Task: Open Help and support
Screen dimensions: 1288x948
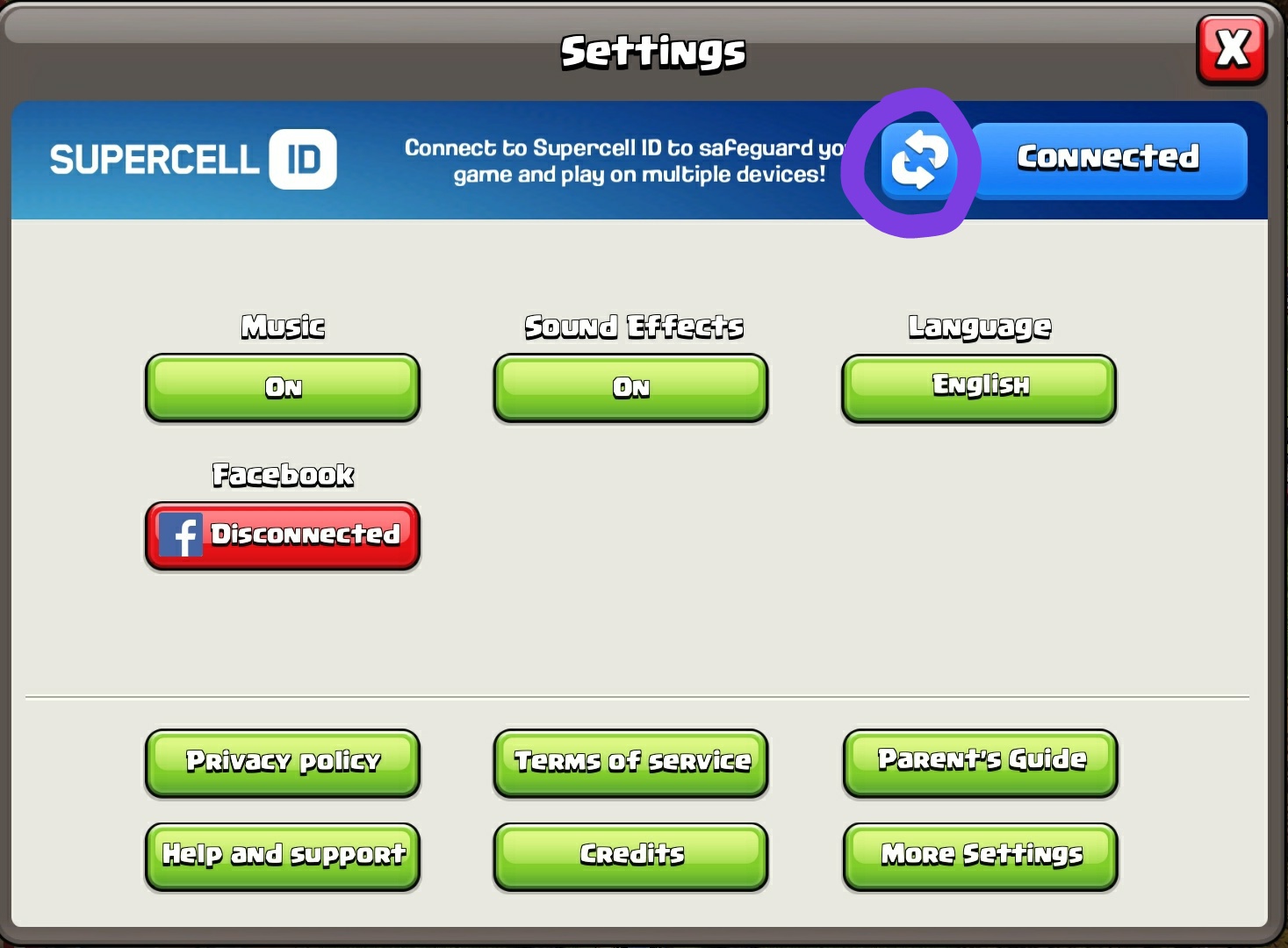Action: pos(283,857)
